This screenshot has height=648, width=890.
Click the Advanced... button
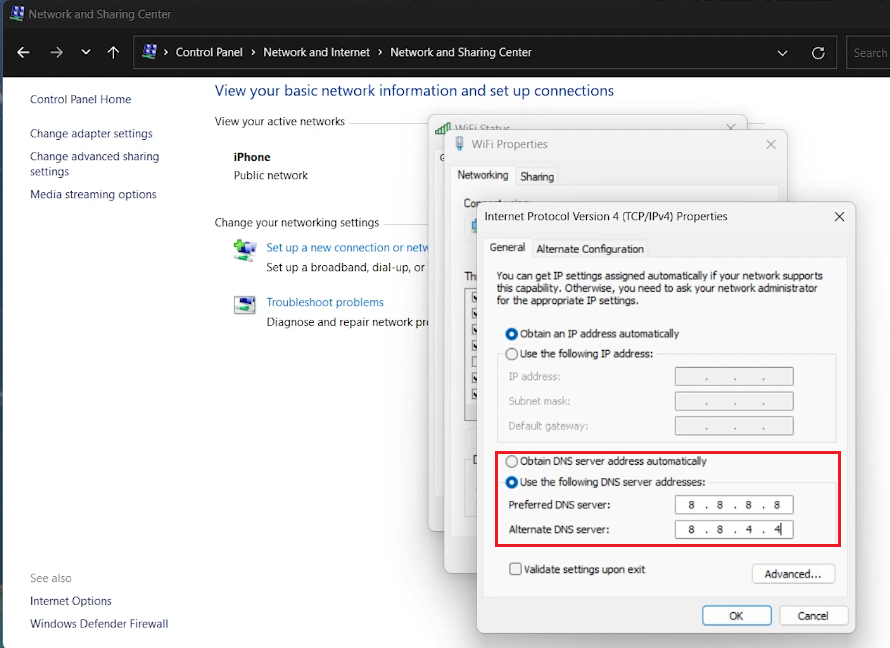pos(792,574)
